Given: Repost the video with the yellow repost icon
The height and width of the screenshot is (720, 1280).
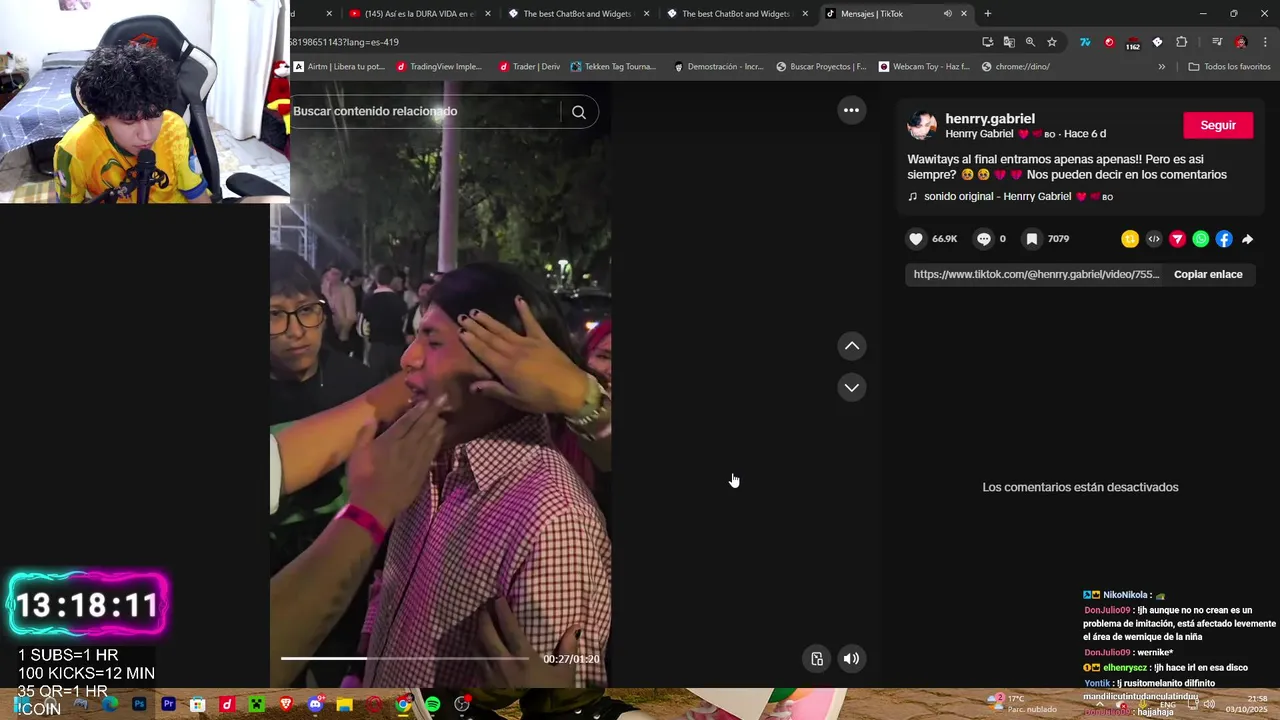Looking at the screenshot, I should [x=1130, y=239].
